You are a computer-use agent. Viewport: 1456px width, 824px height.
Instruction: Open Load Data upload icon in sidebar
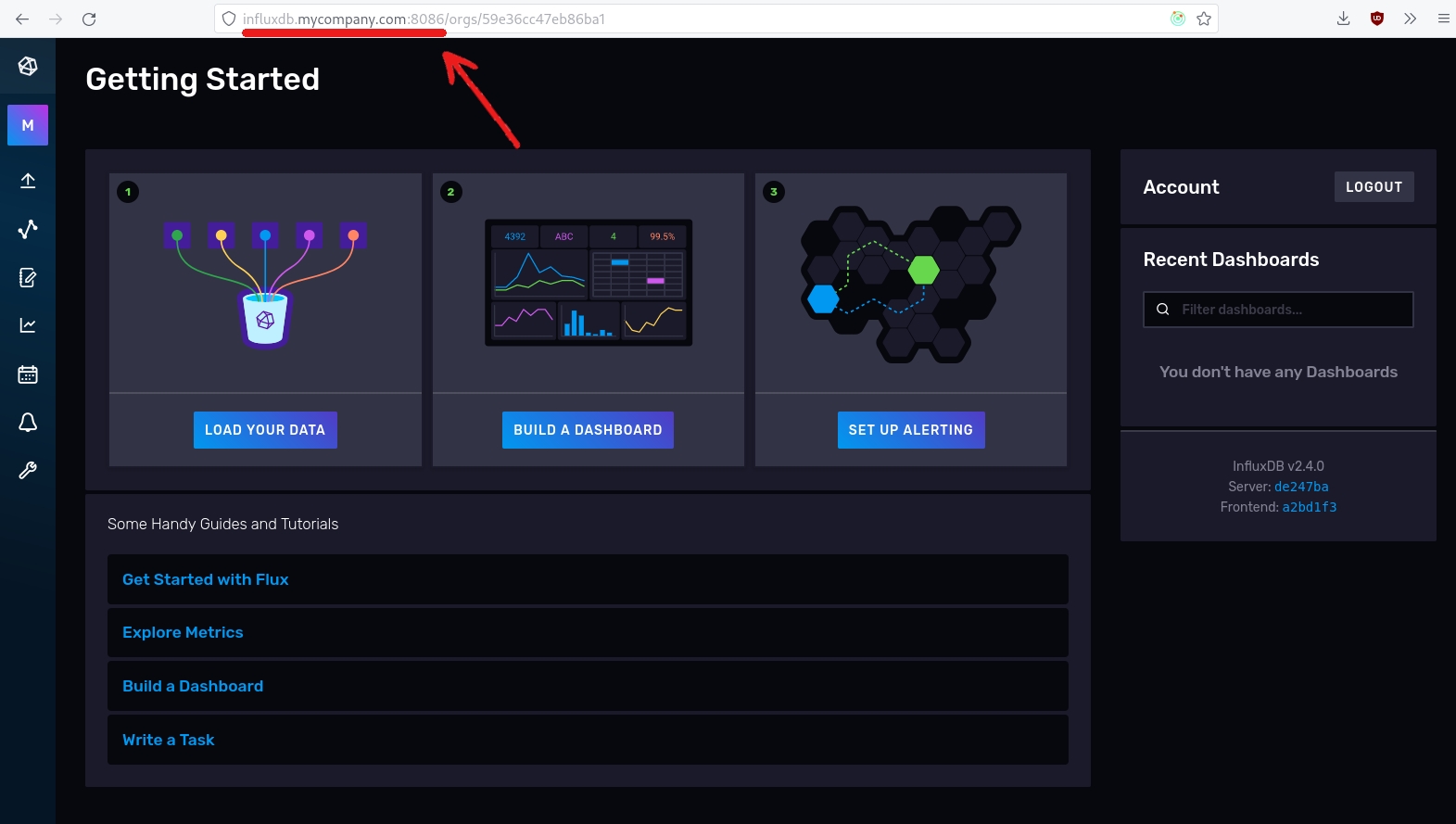point(28,181)
